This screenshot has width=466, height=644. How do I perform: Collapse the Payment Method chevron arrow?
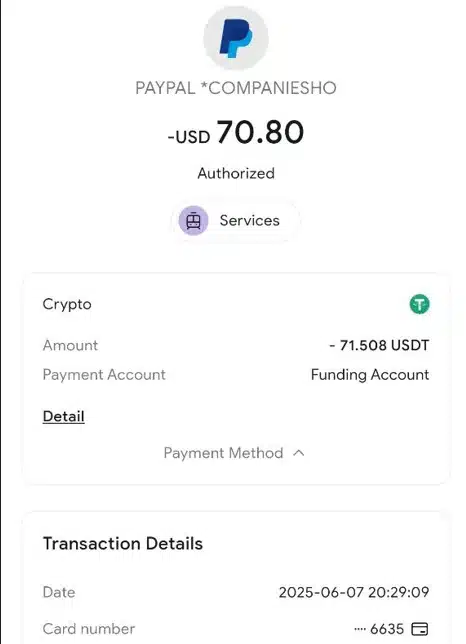pyautogui.click(x=299, y=453)
